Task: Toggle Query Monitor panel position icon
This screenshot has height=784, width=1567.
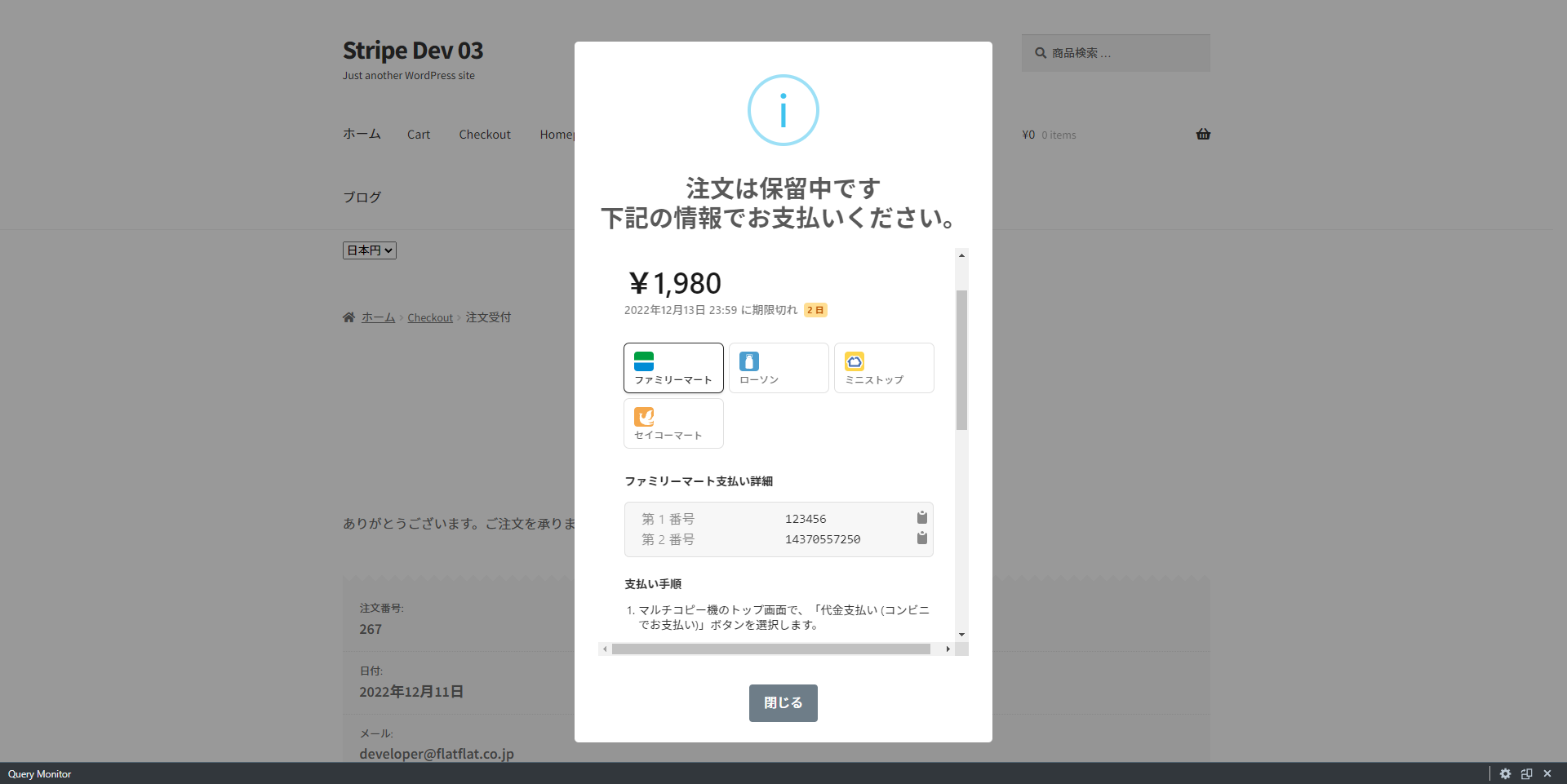Action: point(1526,774)
